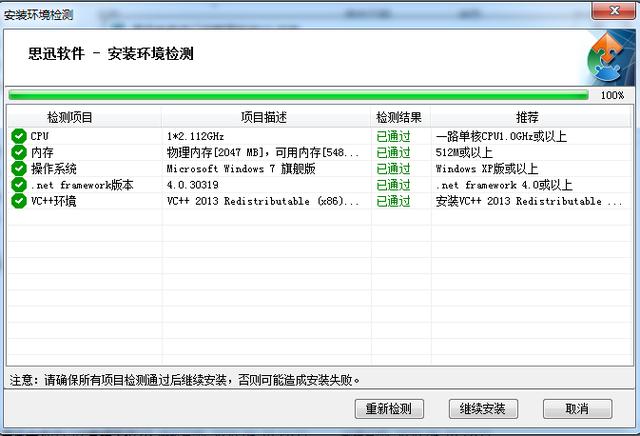
Task: Click the 检测项目 column header
Action: pos(84,118)
